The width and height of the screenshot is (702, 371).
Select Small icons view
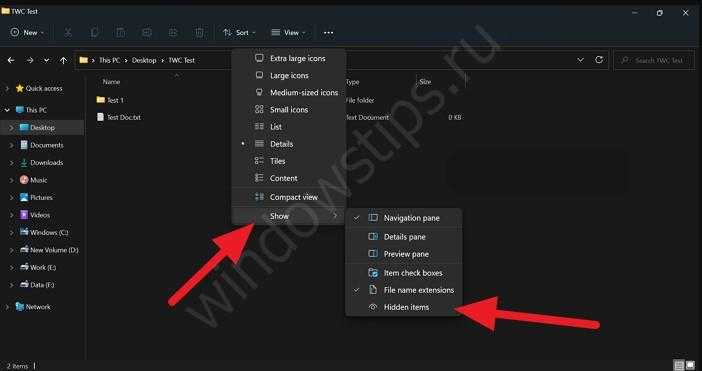289,110
